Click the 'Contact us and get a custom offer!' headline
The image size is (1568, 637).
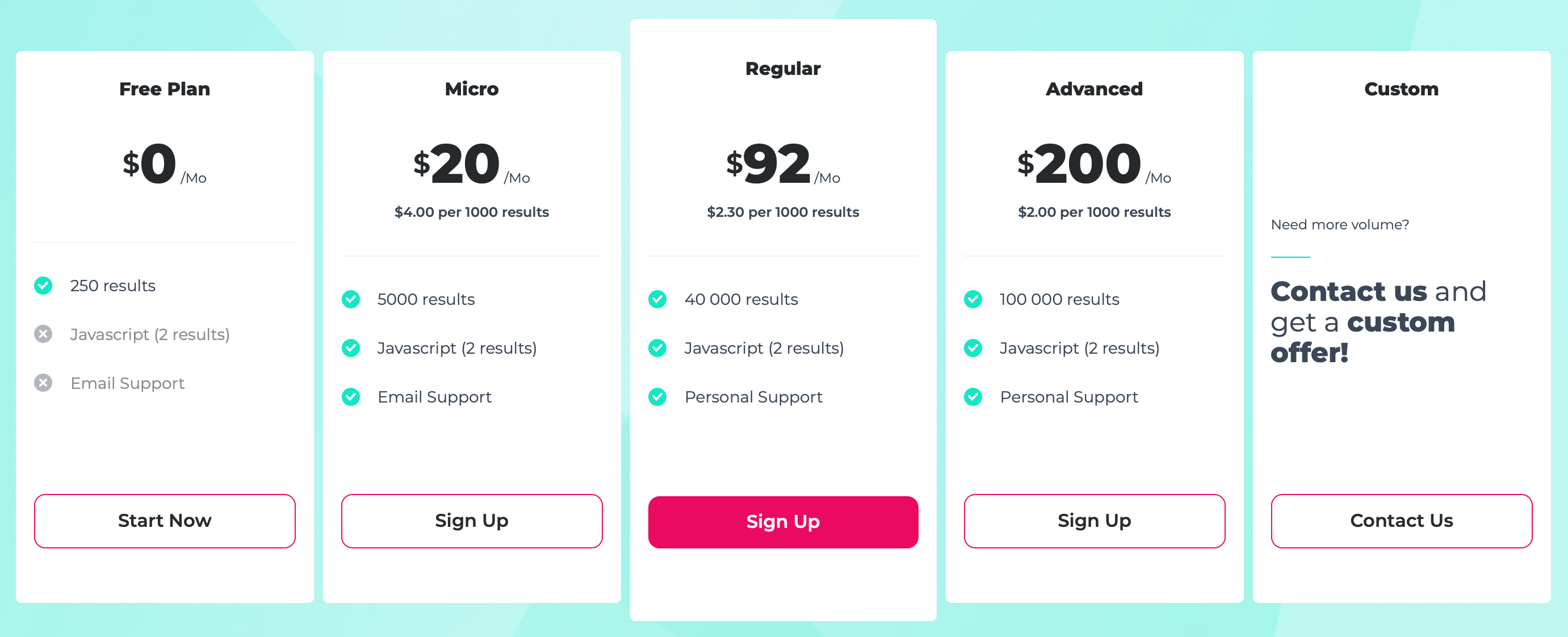pyautogui.click(x=1378, y=321)
